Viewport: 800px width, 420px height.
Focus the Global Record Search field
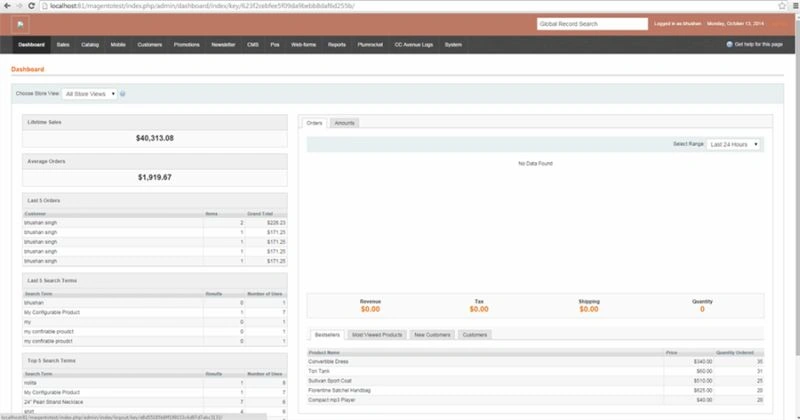point(592,24)
